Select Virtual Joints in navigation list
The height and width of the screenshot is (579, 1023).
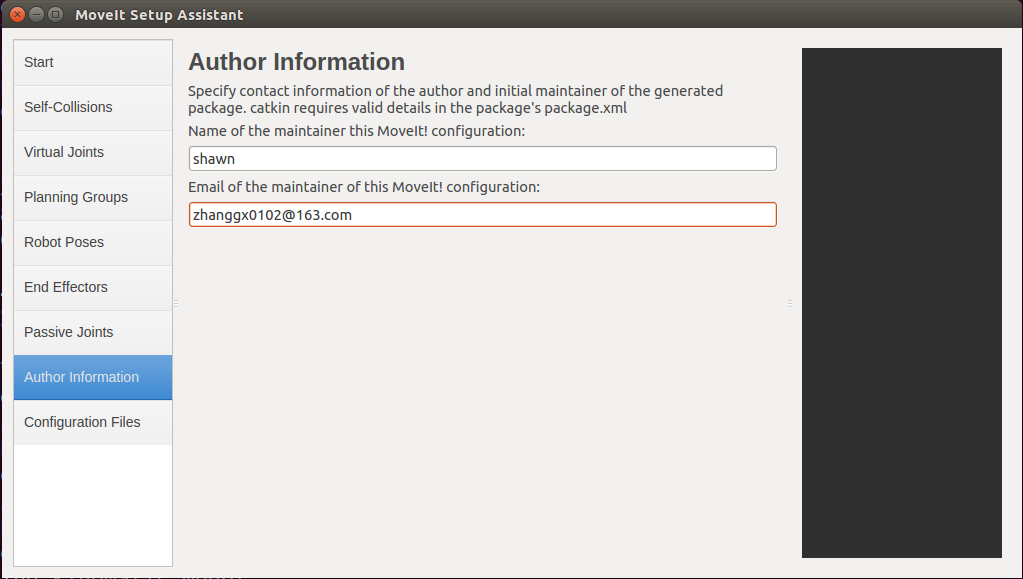click(x=93, y=153)
